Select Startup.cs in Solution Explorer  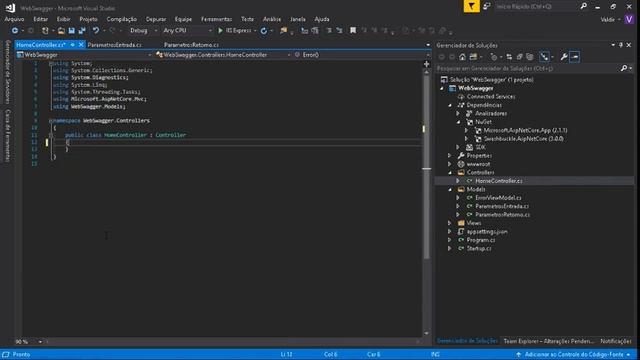(479, 249)
